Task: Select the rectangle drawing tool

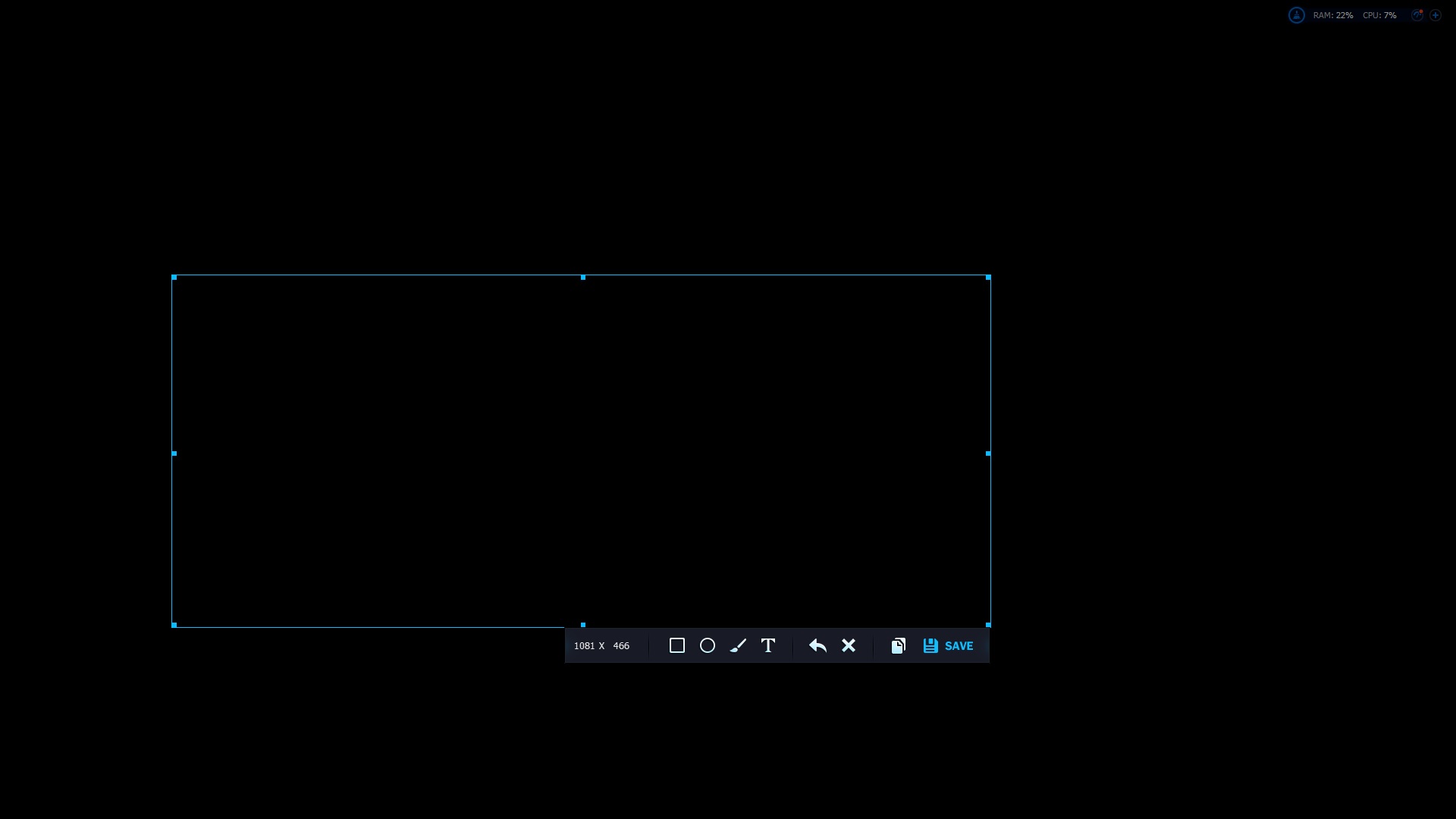Action: coord(677,645)
